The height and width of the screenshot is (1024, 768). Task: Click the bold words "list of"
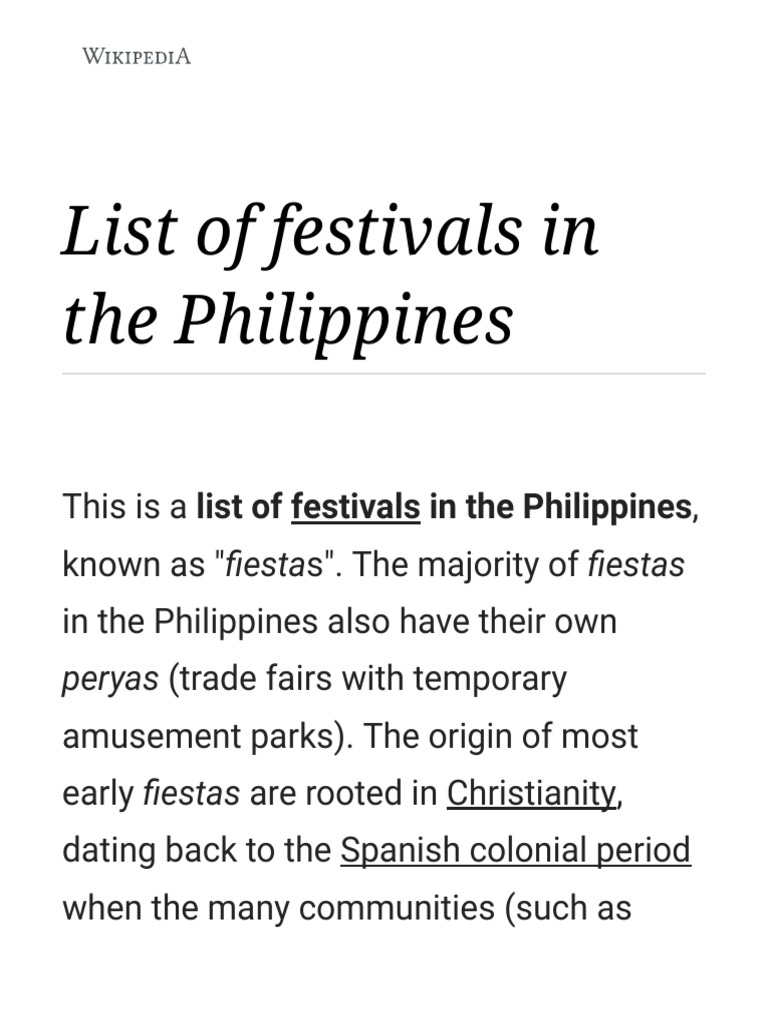238,507
